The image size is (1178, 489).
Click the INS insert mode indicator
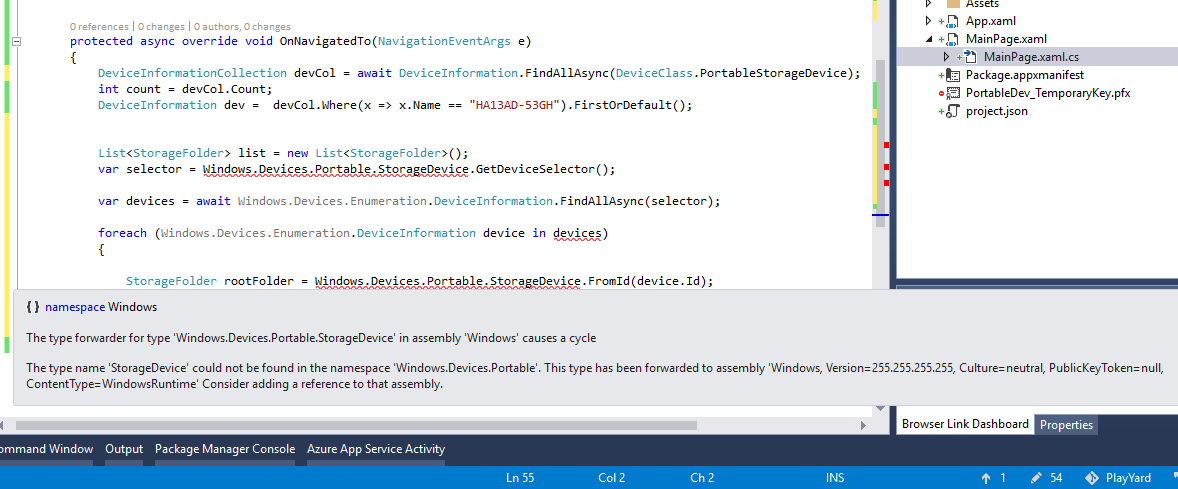click(x=835, y=478)
